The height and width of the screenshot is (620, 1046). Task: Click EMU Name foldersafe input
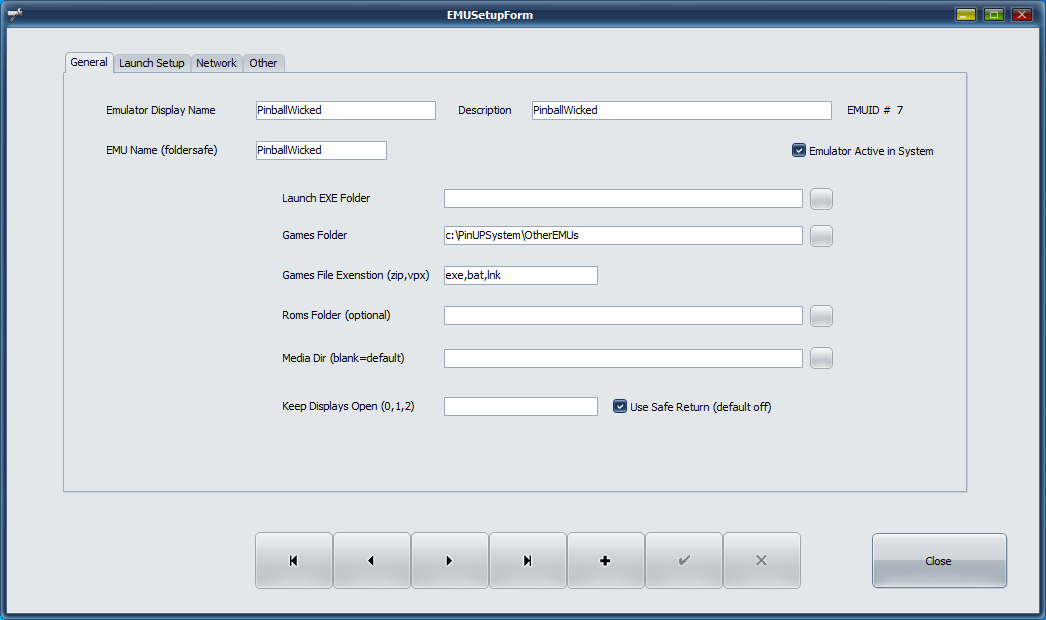click(x=320, y=150)
